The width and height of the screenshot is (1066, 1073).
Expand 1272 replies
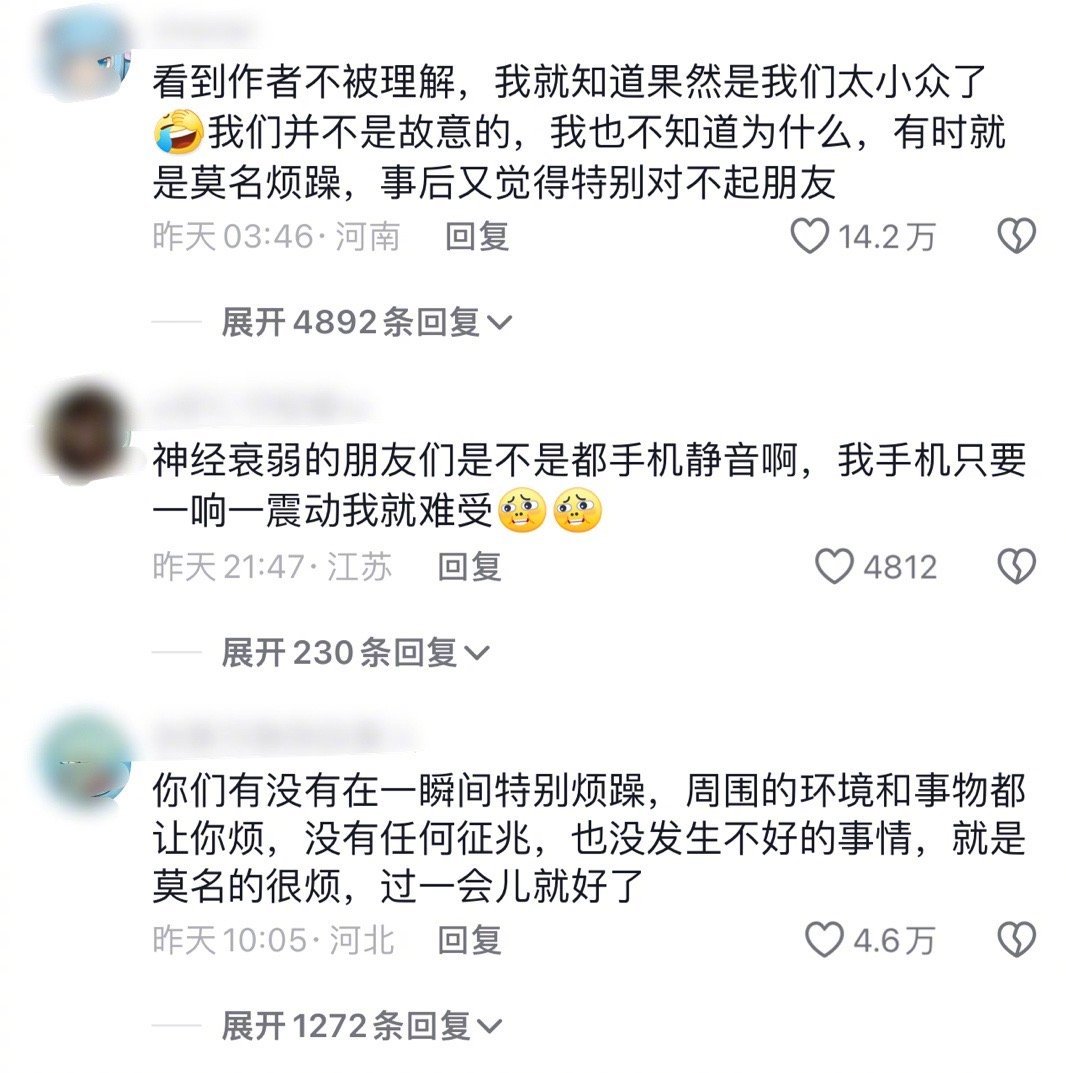[362, 1026]
